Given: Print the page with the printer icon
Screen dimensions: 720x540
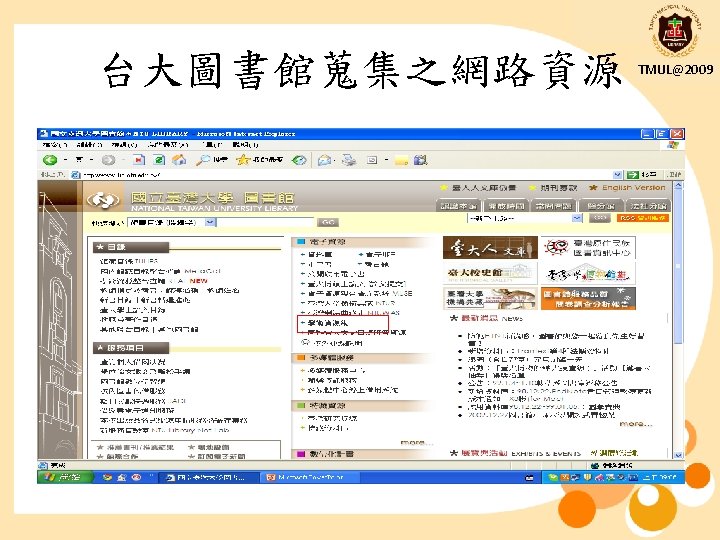Looking at the screenshot, I should [349, 160].
